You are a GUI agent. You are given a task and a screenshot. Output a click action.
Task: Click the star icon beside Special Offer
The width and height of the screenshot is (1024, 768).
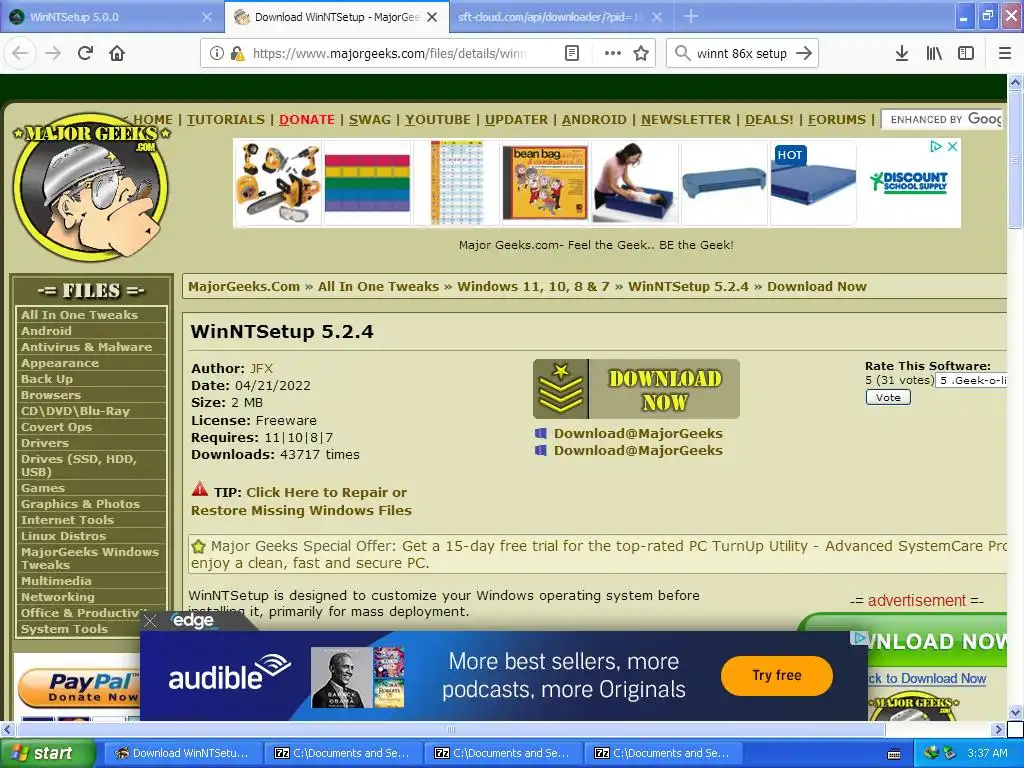click(199, 546)
